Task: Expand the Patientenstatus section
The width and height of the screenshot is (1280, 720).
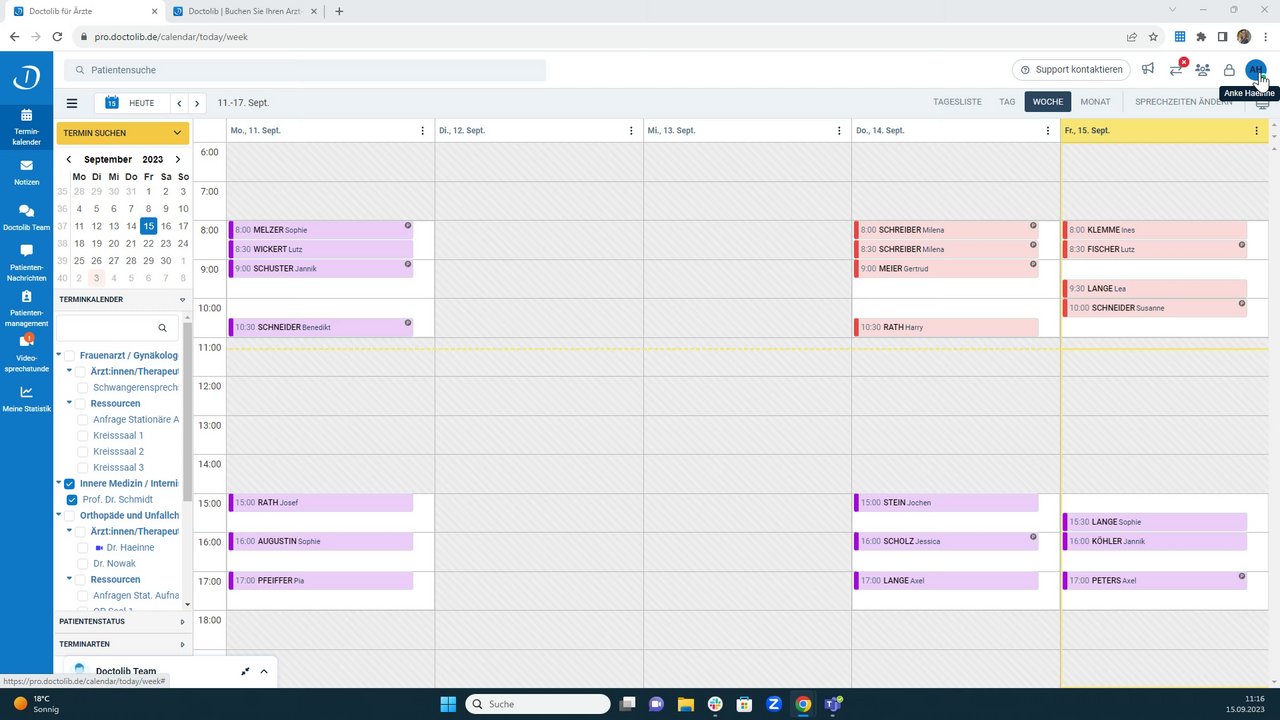Action: pos(182,621)
